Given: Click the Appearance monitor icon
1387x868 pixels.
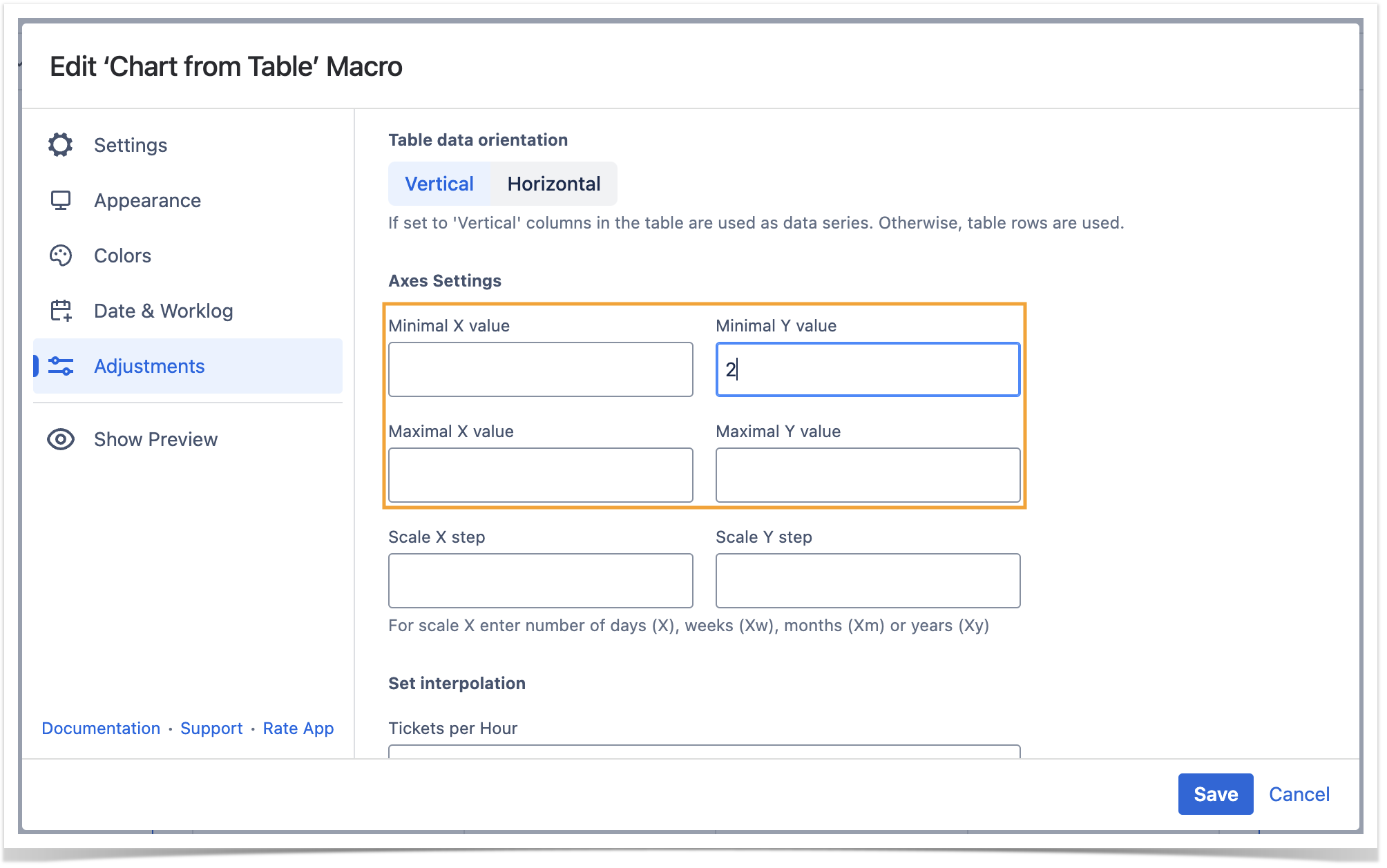Looking at the screenshot, I should (x=61, y=200).
